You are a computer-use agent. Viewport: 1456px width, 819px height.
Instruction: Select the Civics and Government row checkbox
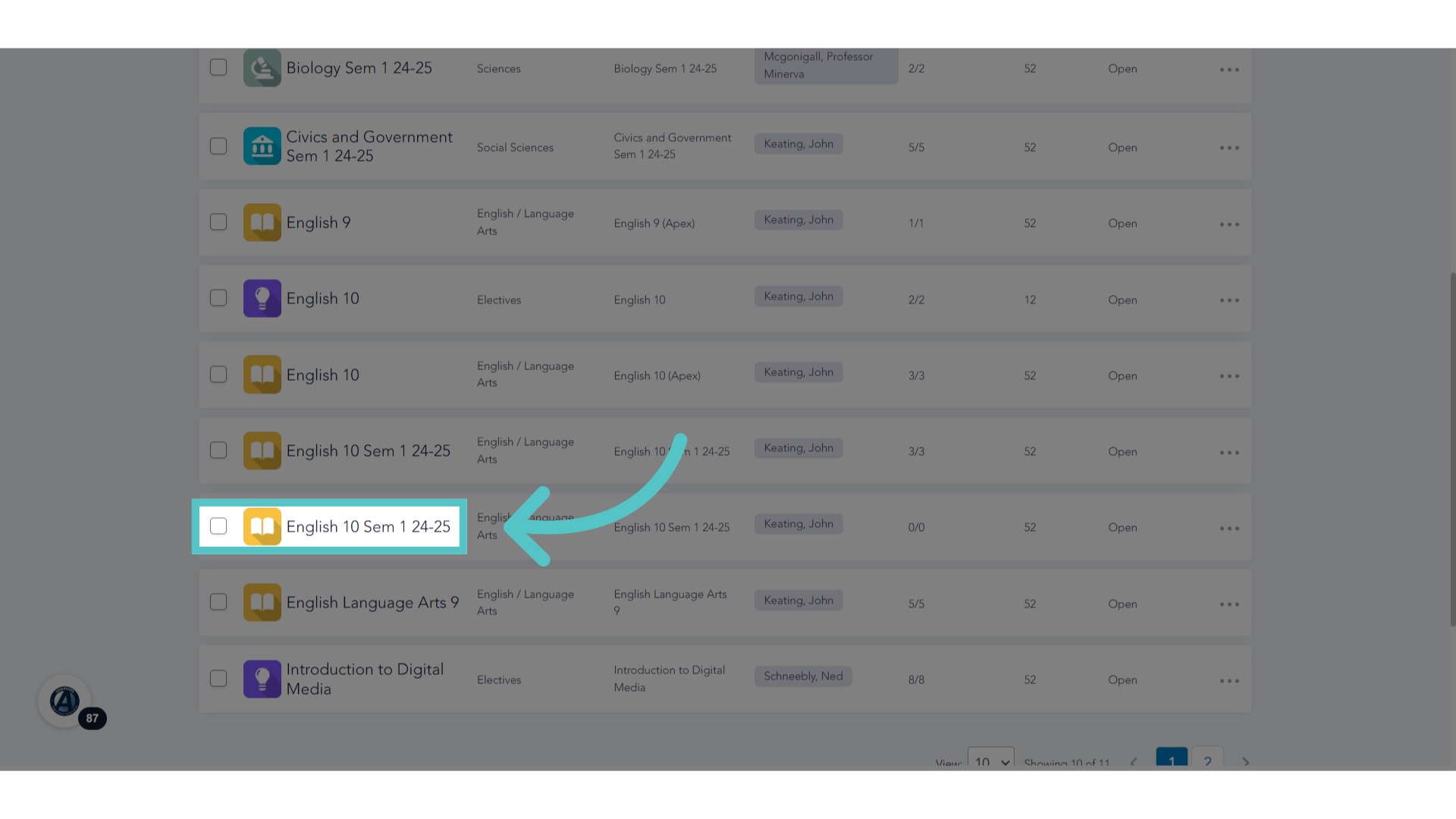coord(218,146)
